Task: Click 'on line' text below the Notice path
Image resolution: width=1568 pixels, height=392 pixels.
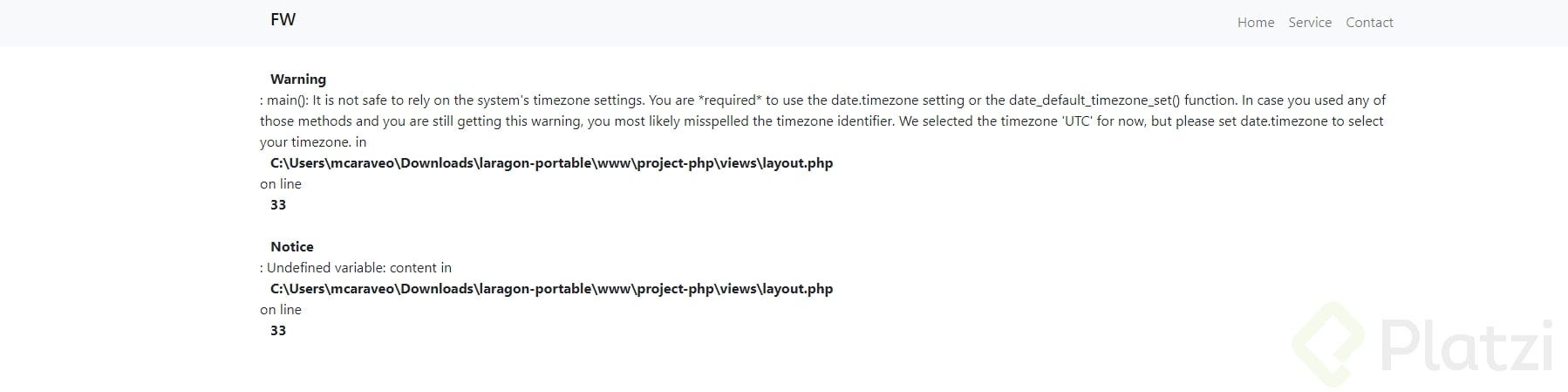Action: click(280, 310)
